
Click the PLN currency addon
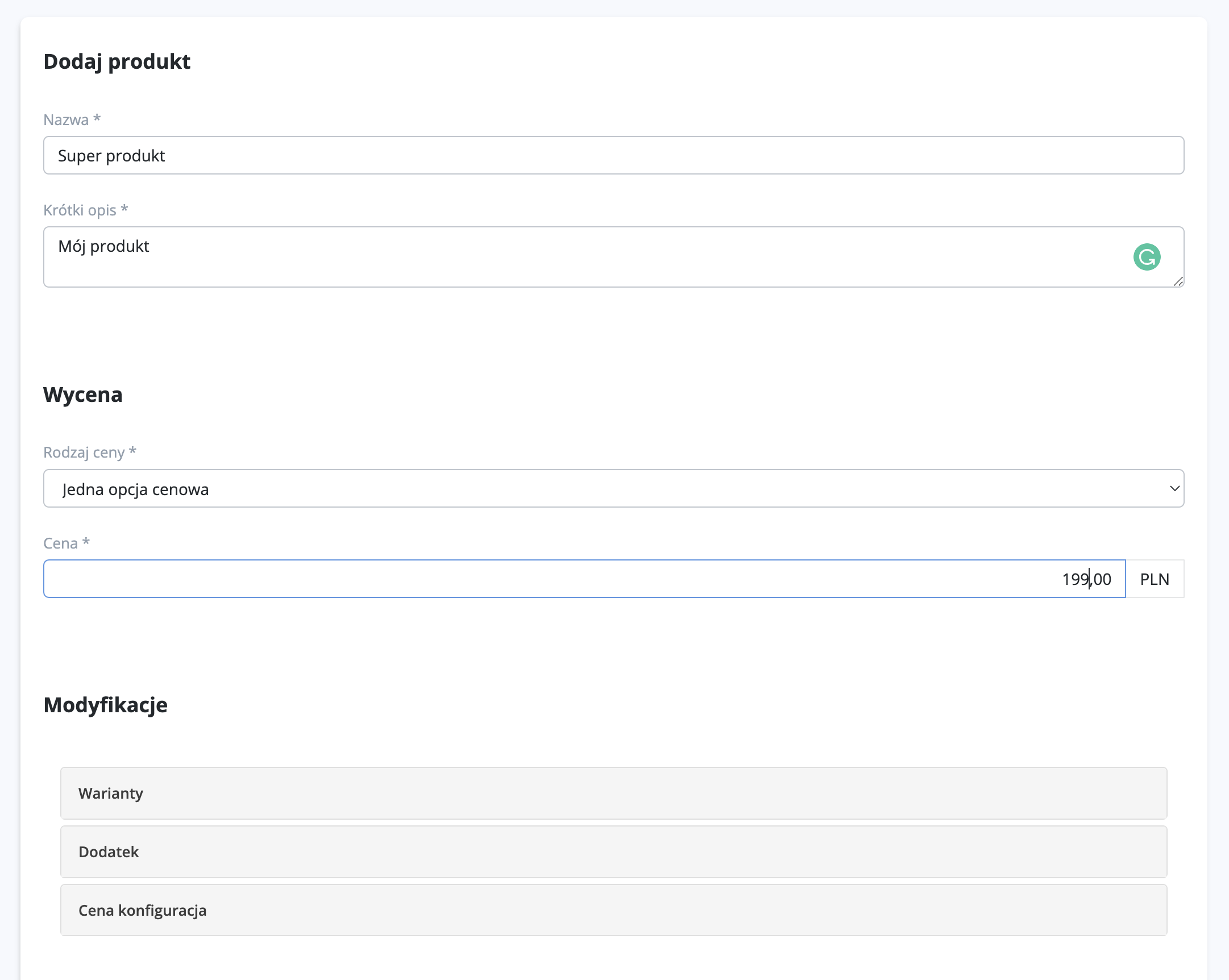click(x=1155, y=579)
